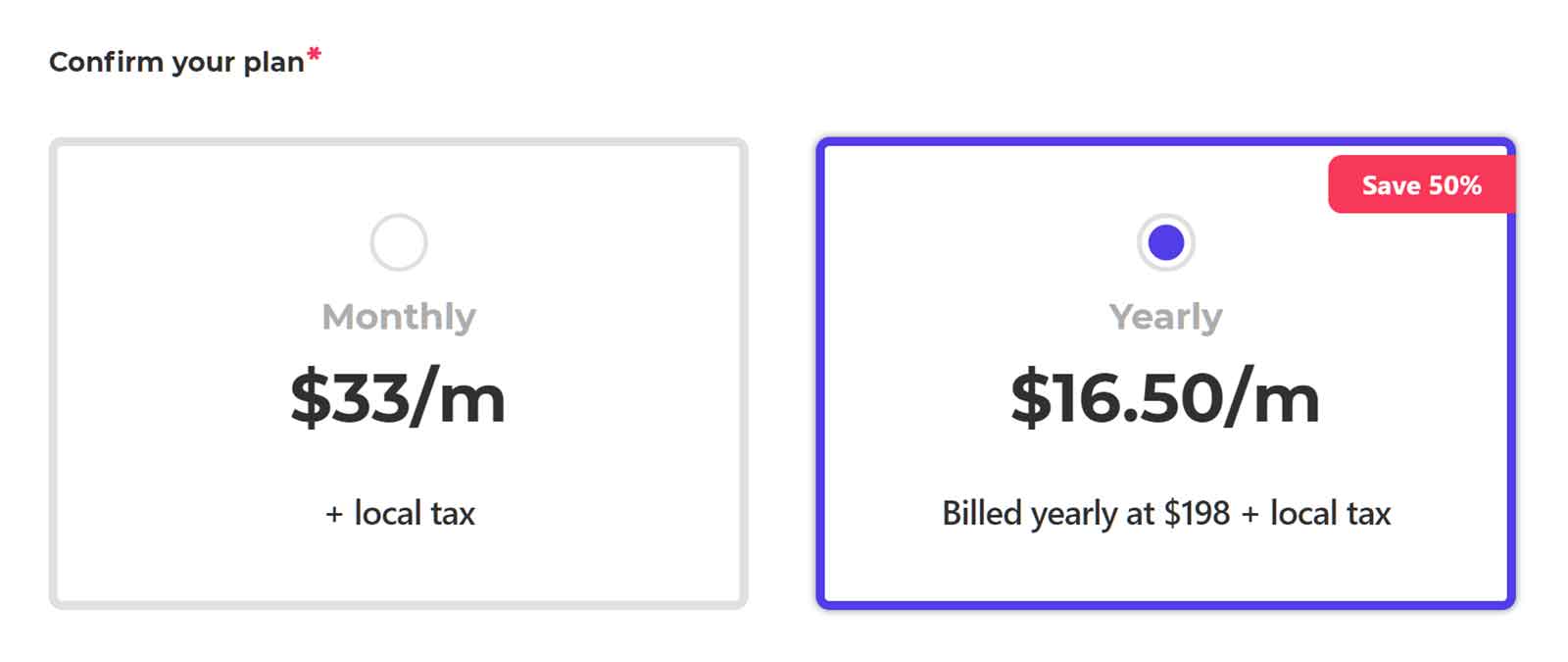Click the red required asterisk

click(314, 55)
